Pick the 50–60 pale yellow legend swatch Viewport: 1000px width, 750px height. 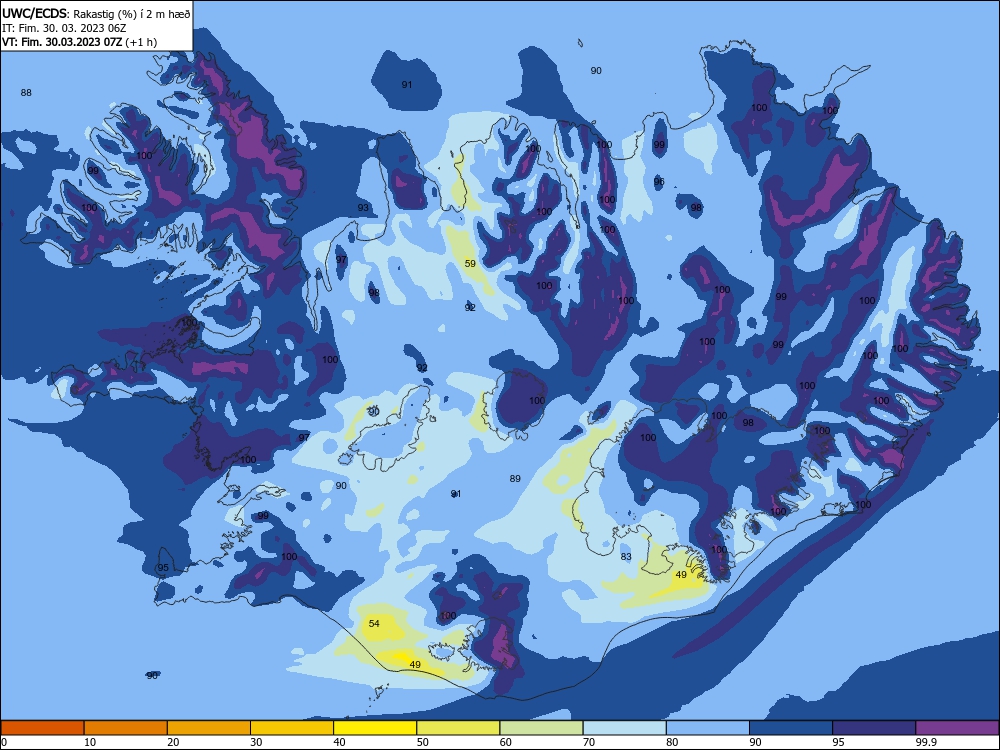click(459, 728)
